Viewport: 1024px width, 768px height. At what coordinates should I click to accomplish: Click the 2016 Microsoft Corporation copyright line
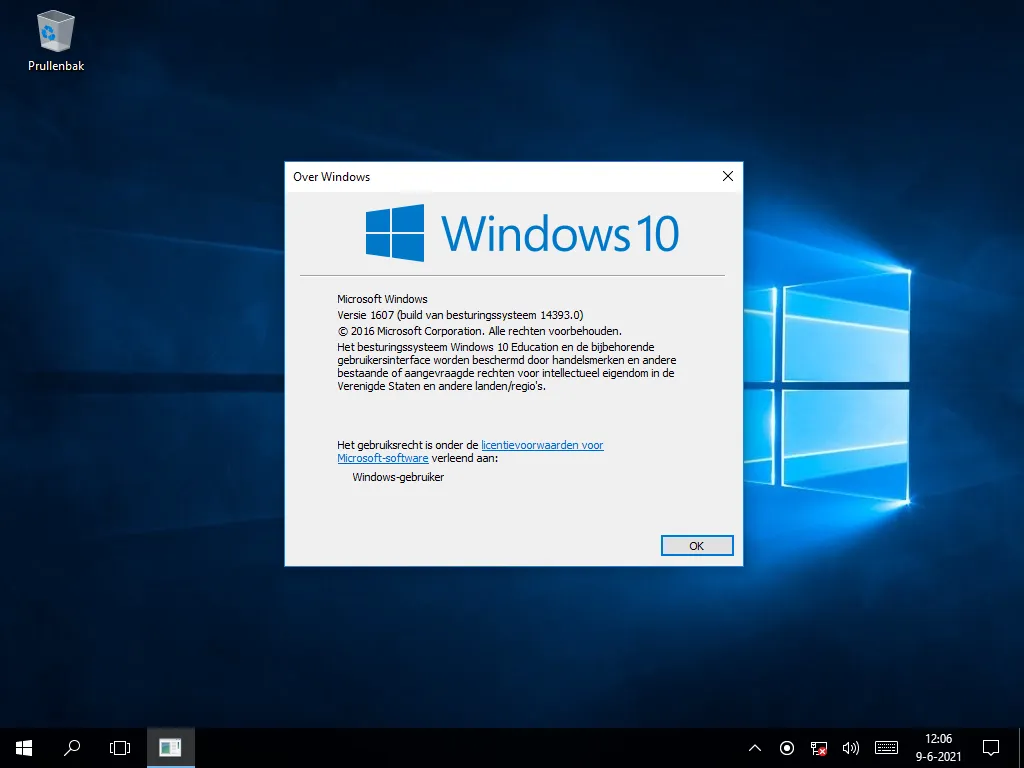coord(479,331)
